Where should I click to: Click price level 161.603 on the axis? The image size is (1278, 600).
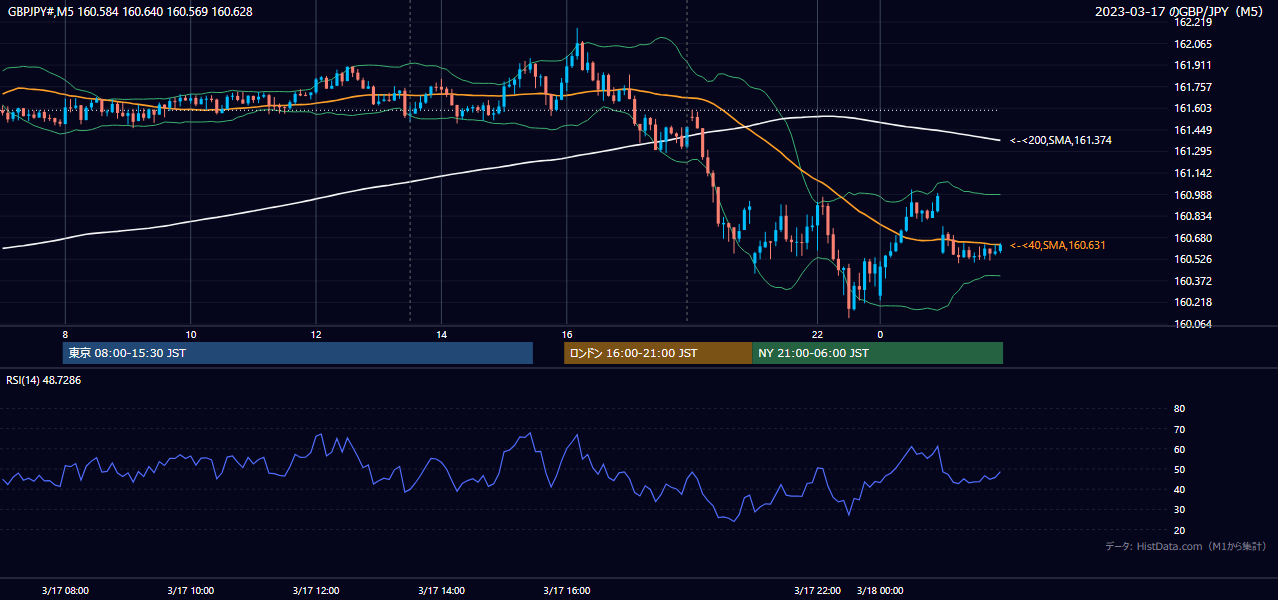click(x=1192, y=109)
